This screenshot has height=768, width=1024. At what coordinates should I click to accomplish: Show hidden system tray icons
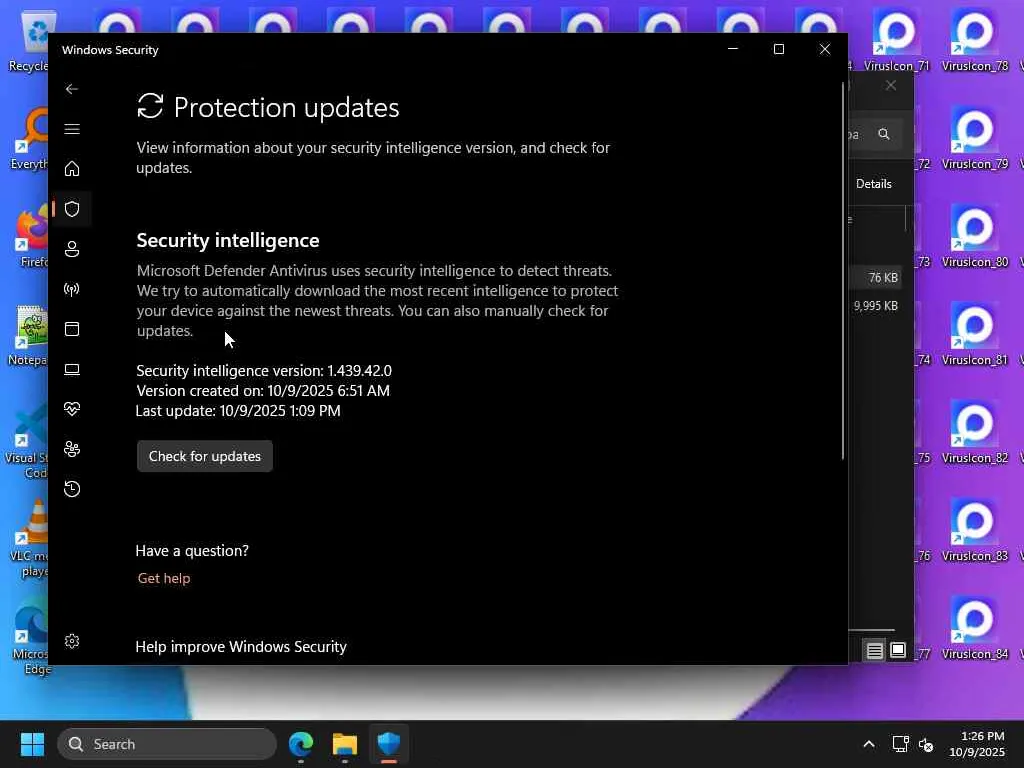pos(869,744)
